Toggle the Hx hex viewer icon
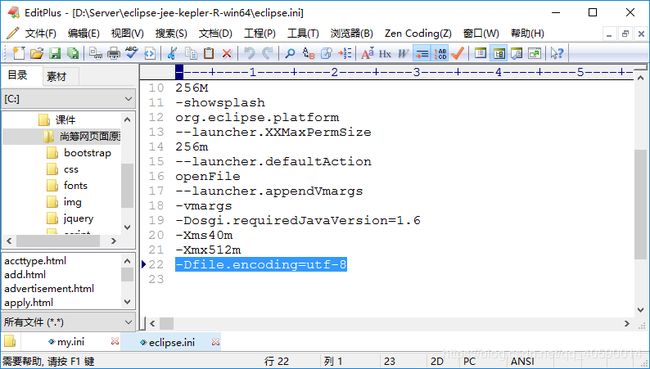This screenshot has height=369, width=650. click(x=385, y=53)
